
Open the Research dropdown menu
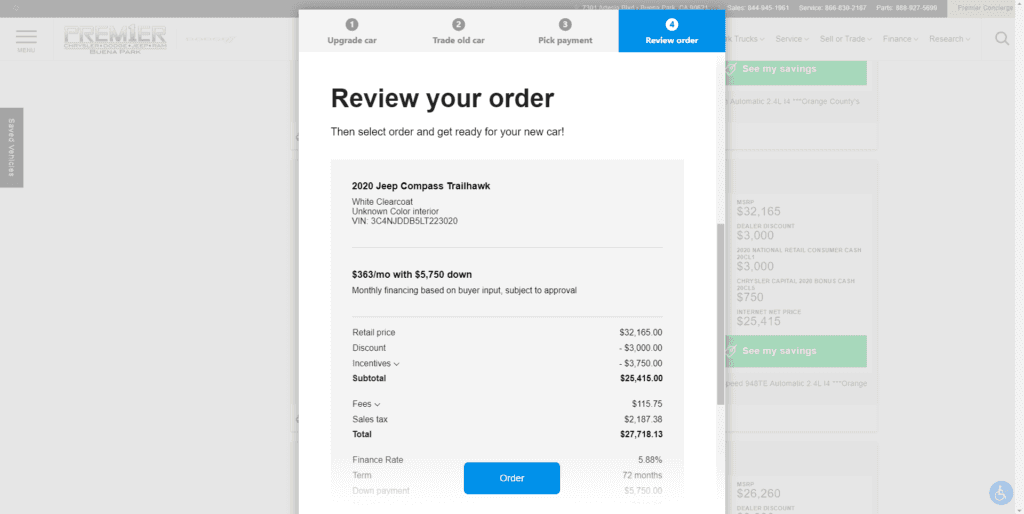click(x=950, y=39)
